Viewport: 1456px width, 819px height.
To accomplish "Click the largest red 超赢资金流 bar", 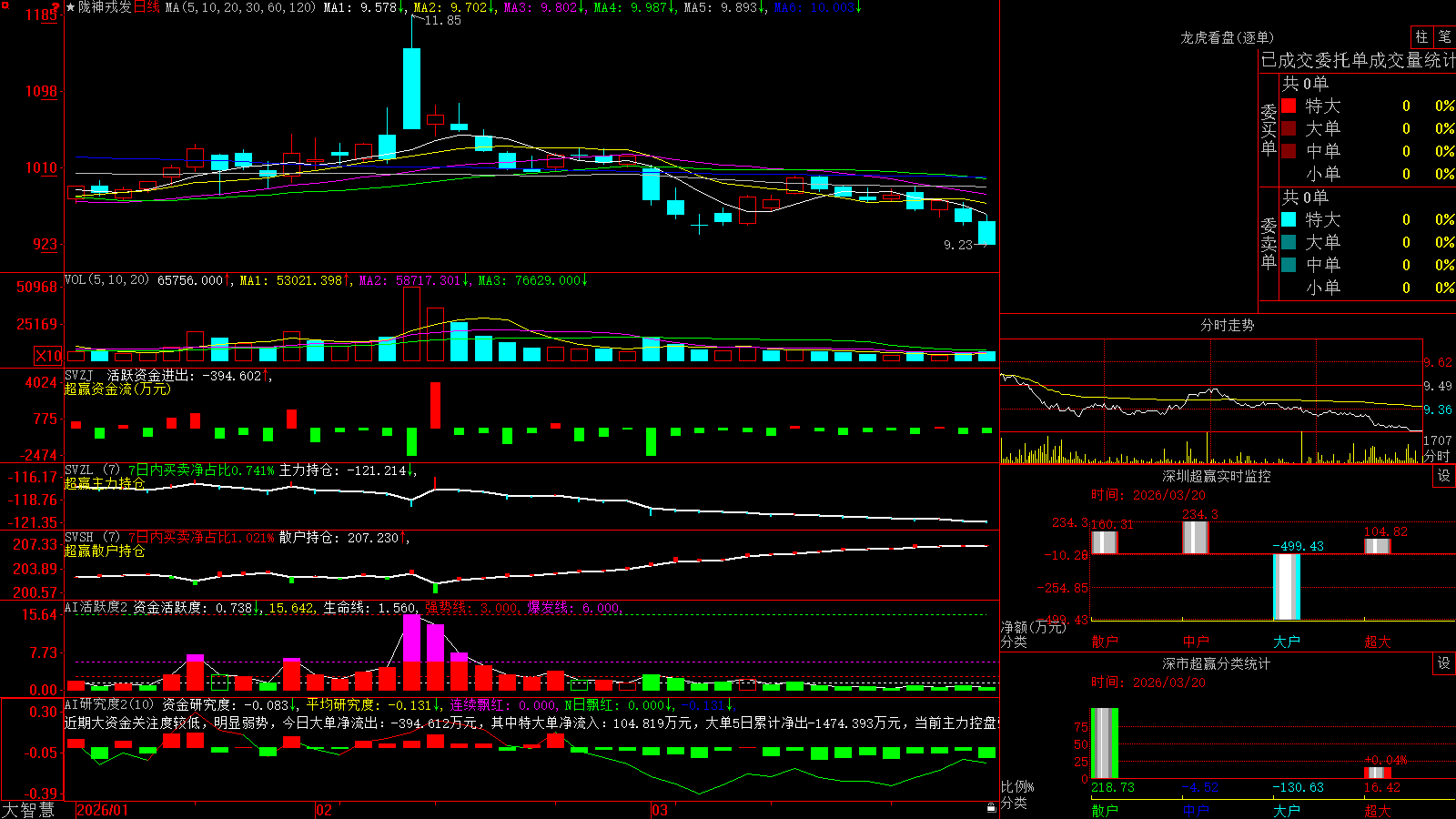I will click(435, 405).
